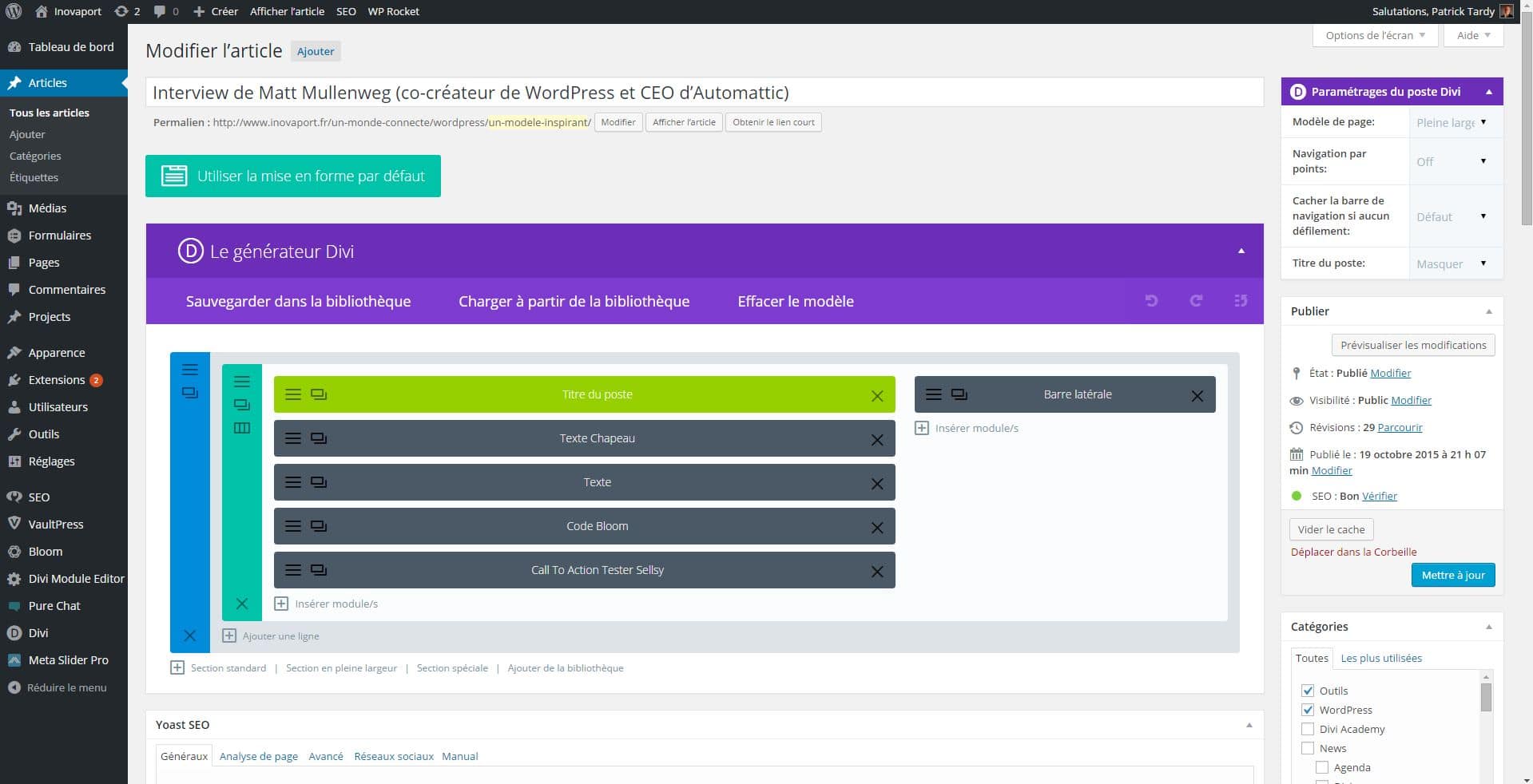
Task: Open settings of Call To Action Tester Sellsy
Action: point(293,570)
